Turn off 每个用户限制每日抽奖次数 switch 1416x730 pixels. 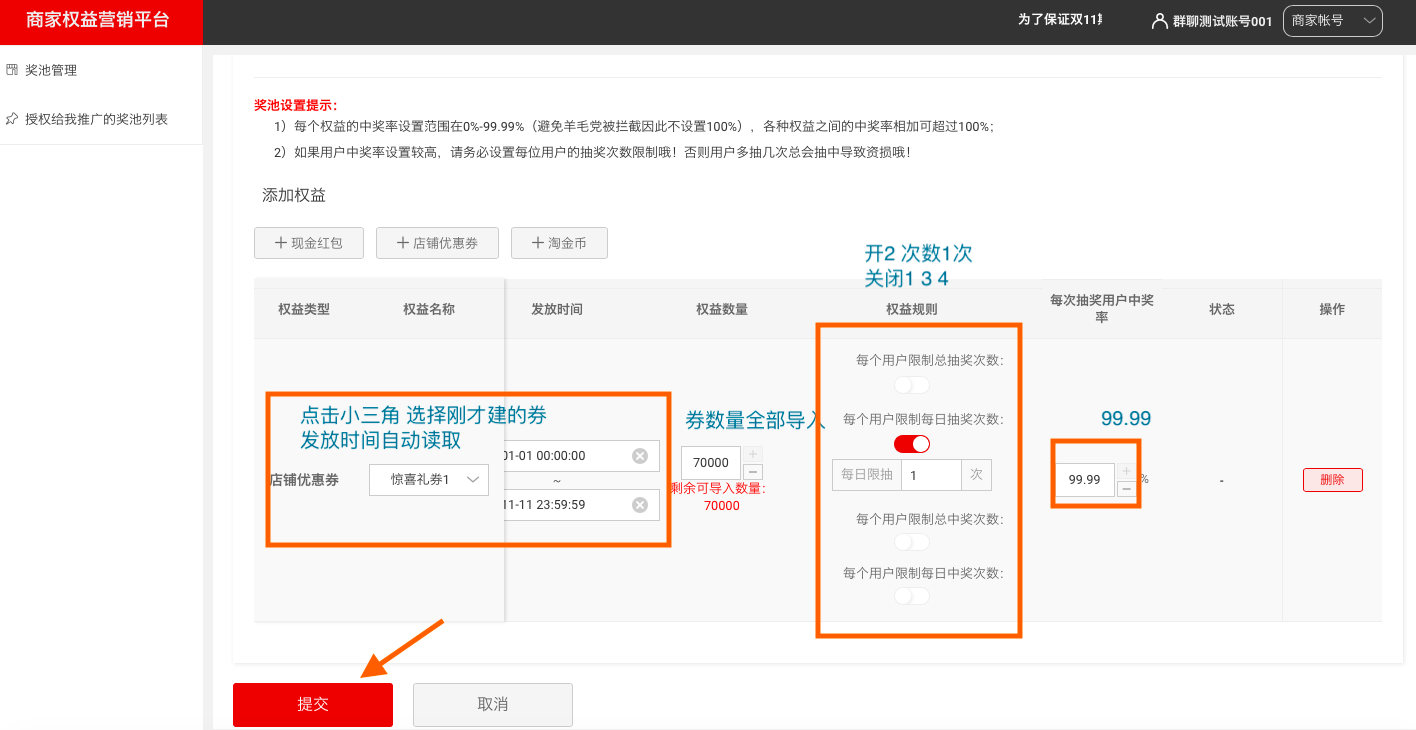click(x=912, y=444)
